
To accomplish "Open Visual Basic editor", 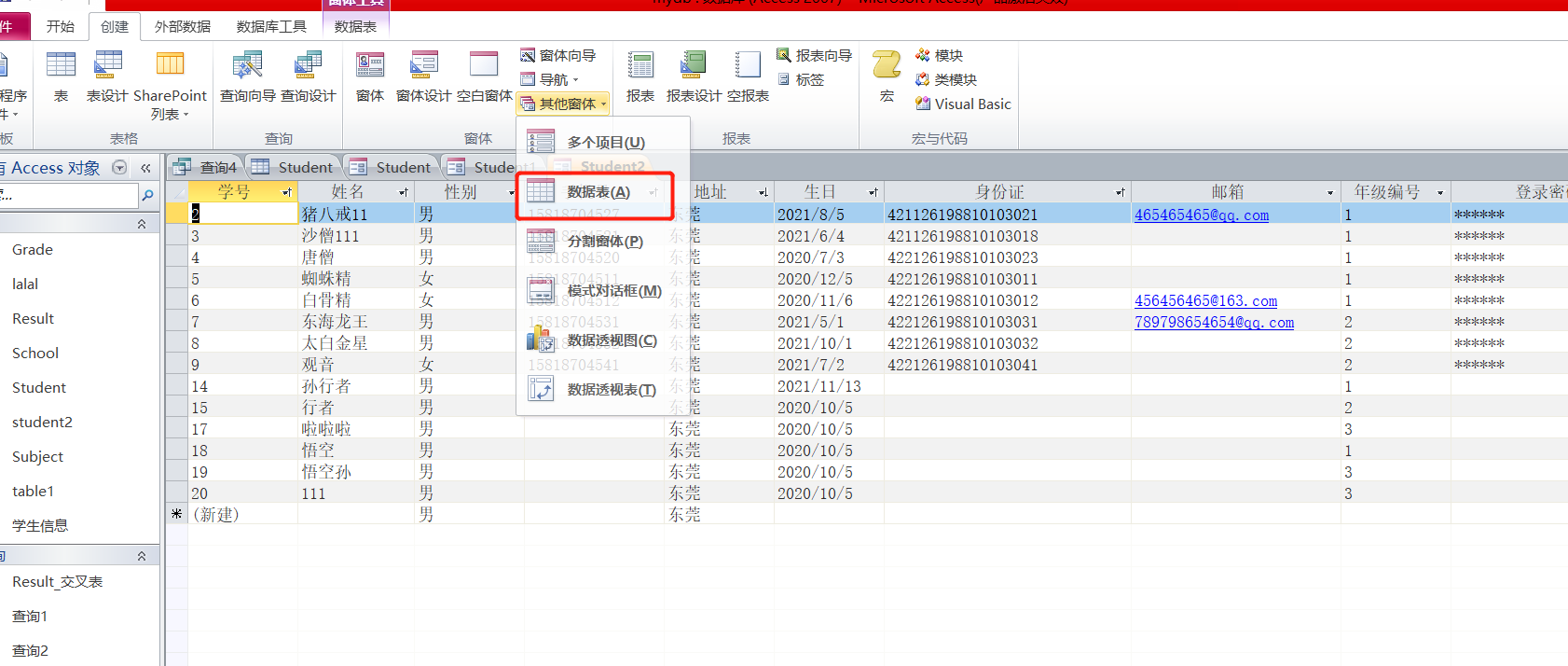I will (964, 104).
